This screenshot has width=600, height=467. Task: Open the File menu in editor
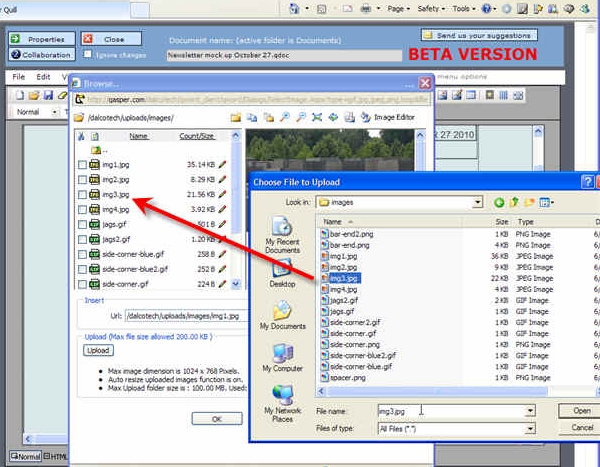(x=18, y=77)
